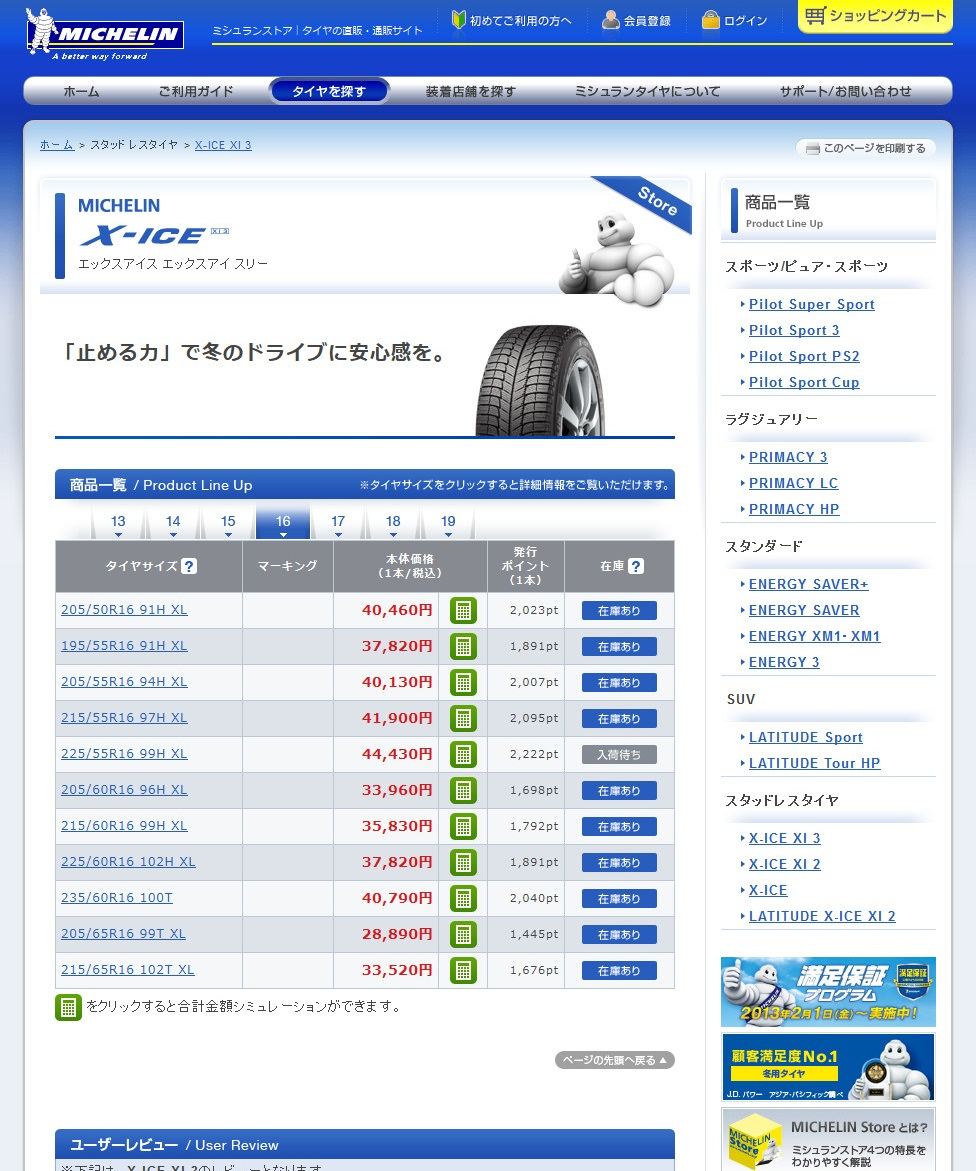Expand the 19-inch size dropdown arrow
This screenshot has width=976, height=1171.
pos(448,534)
